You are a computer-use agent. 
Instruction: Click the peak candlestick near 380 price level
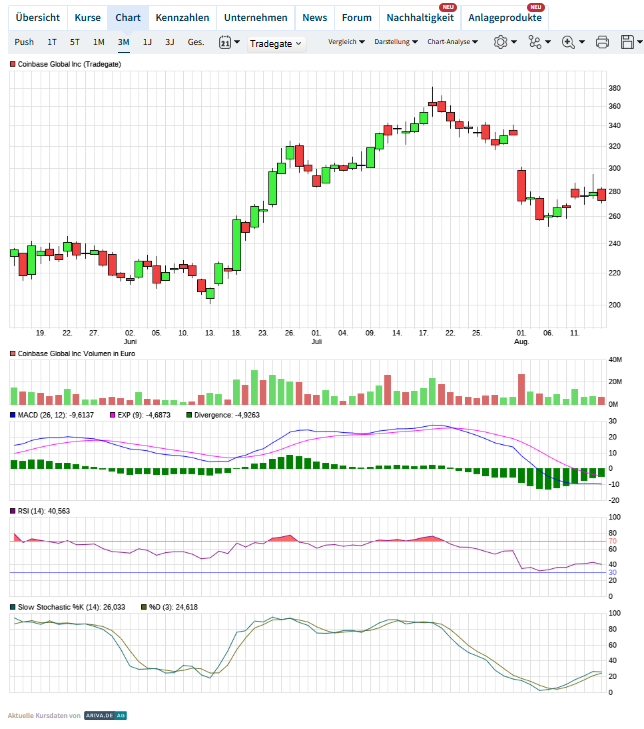point(432,103)
